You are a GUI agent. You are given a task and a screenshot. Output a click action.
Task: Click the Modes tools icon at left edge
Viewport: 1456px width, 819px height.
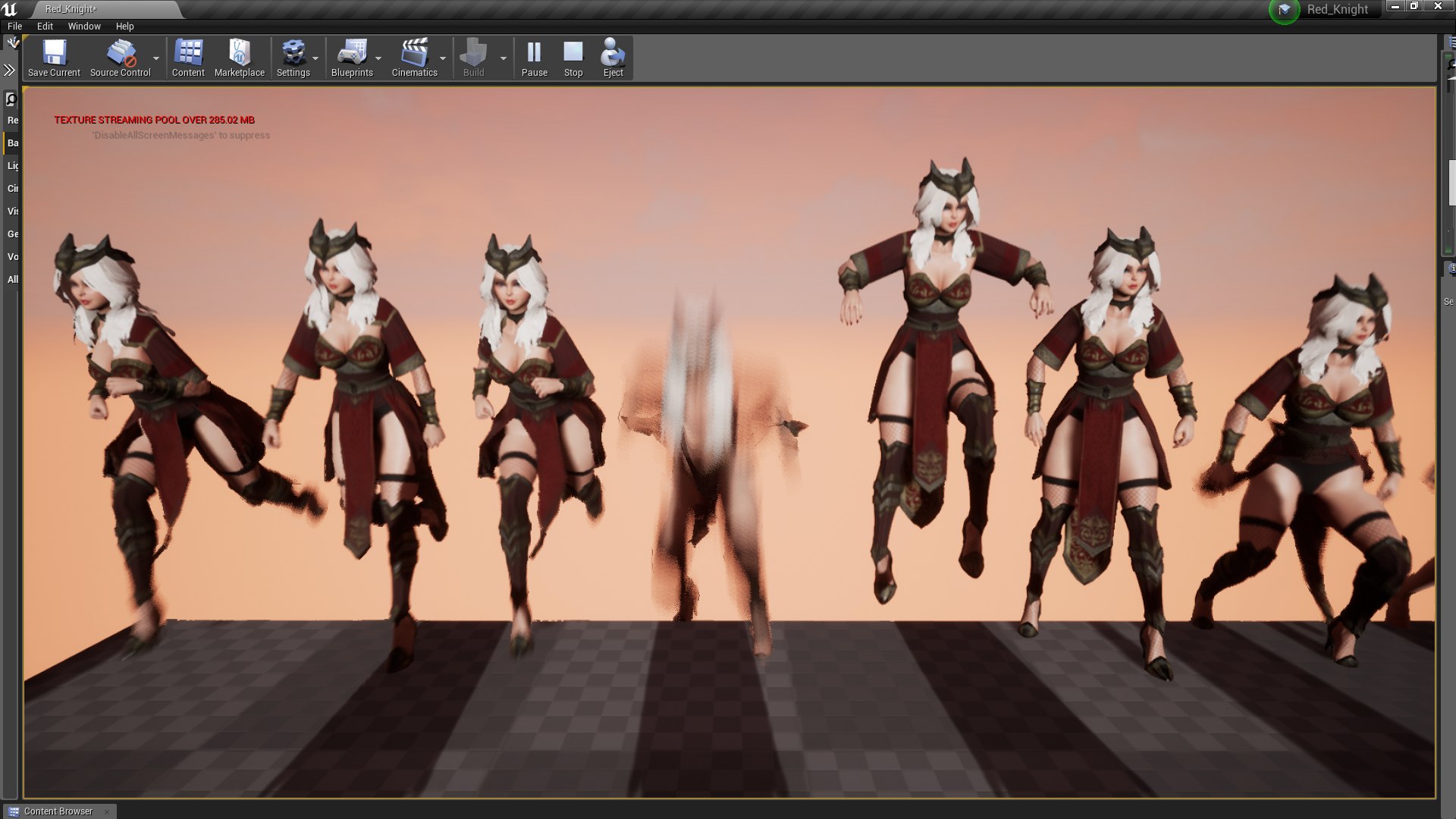(12, 43)
